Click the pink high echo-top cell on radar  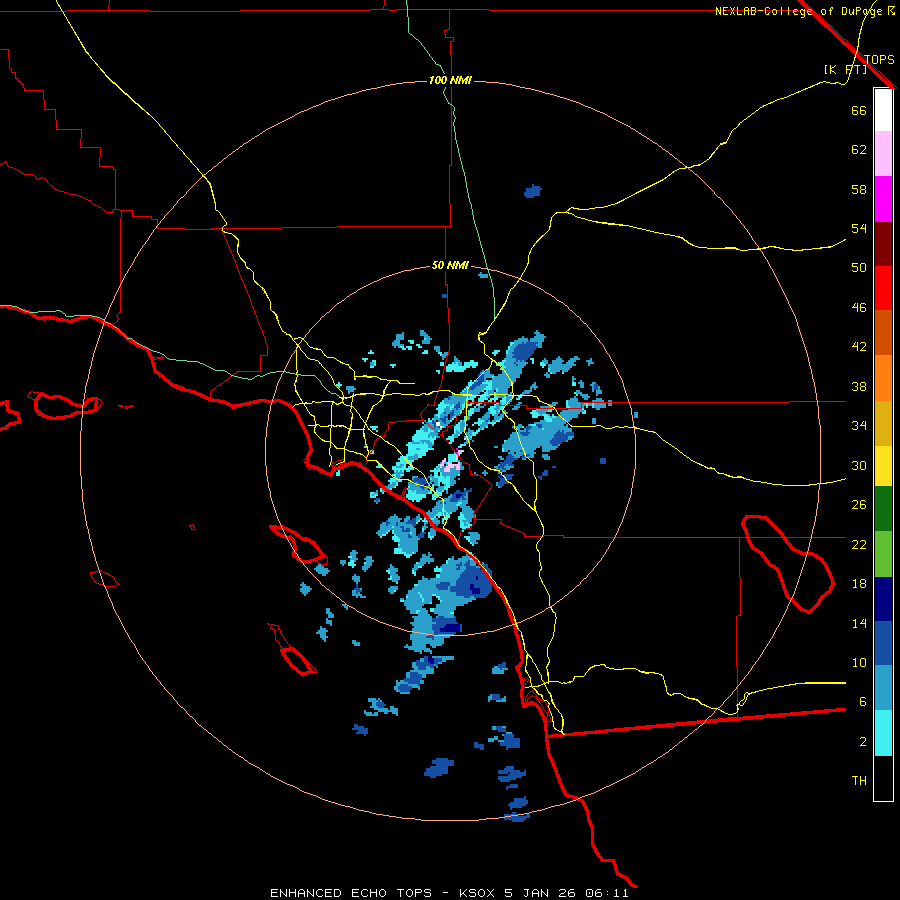pos(451,464)
